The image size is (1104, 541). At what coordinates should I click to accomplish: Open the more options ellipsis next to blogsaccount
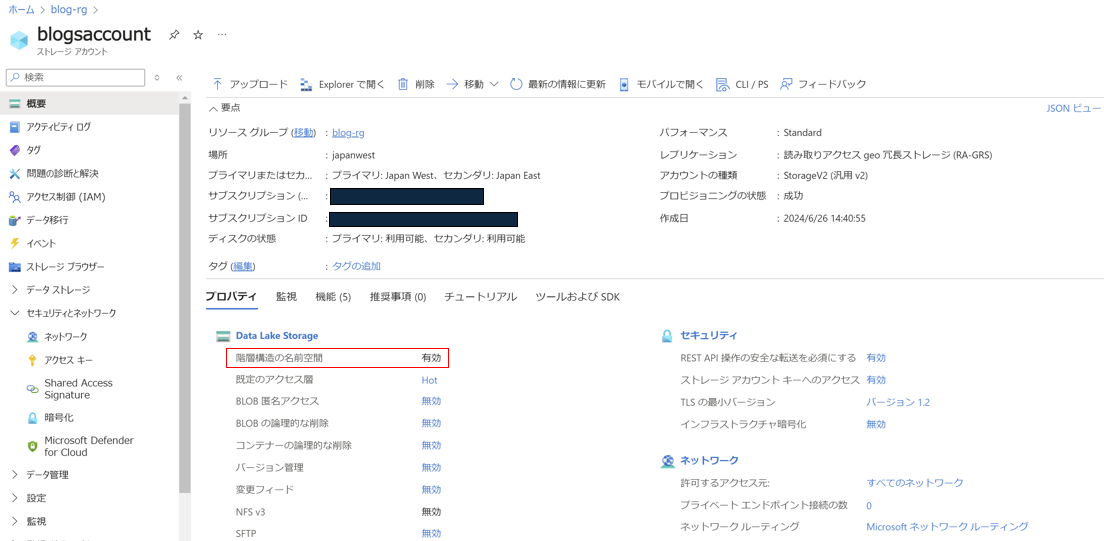222,35
